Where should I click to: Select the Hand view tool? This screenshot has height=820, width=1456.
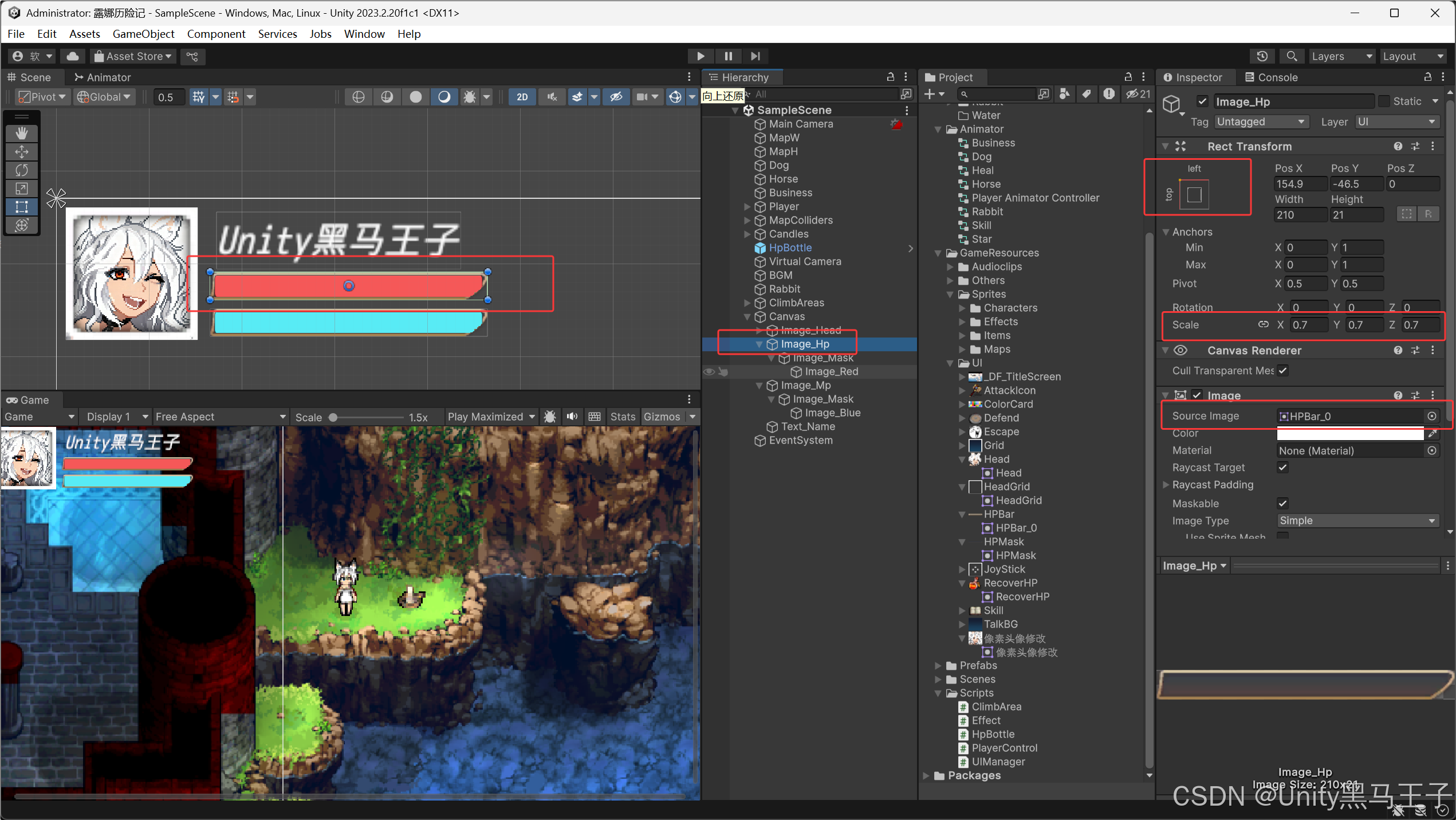pos(22,134)
